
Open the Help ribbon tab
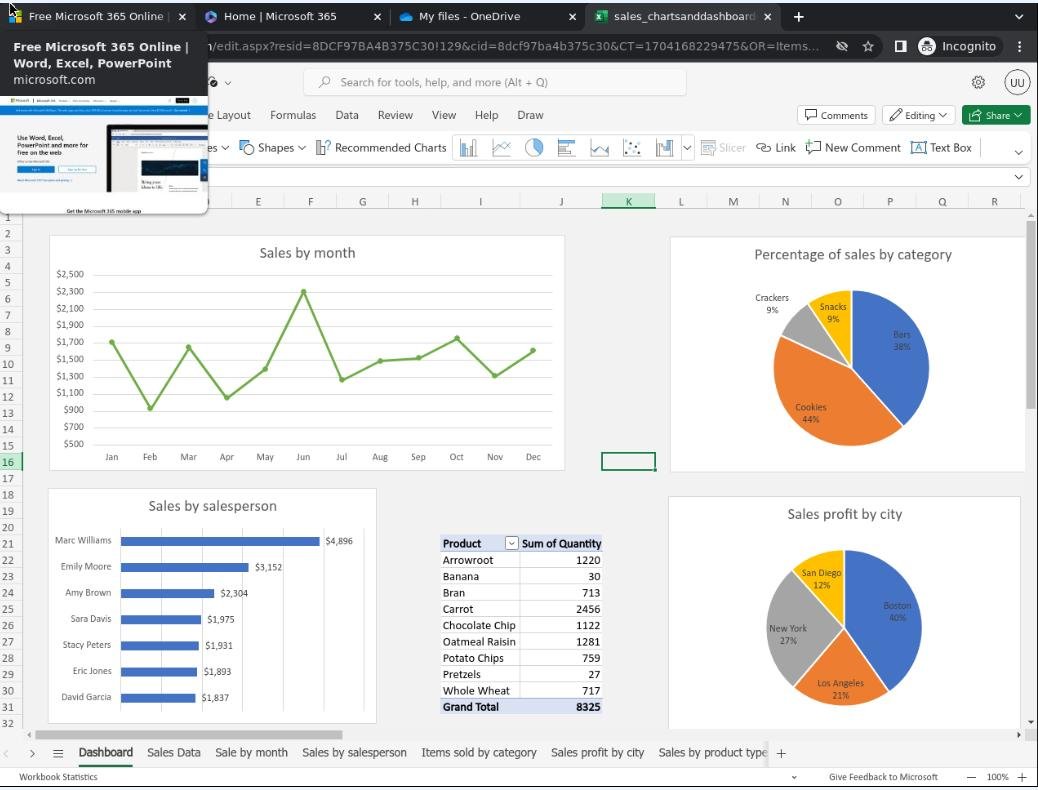click(487, 115)
